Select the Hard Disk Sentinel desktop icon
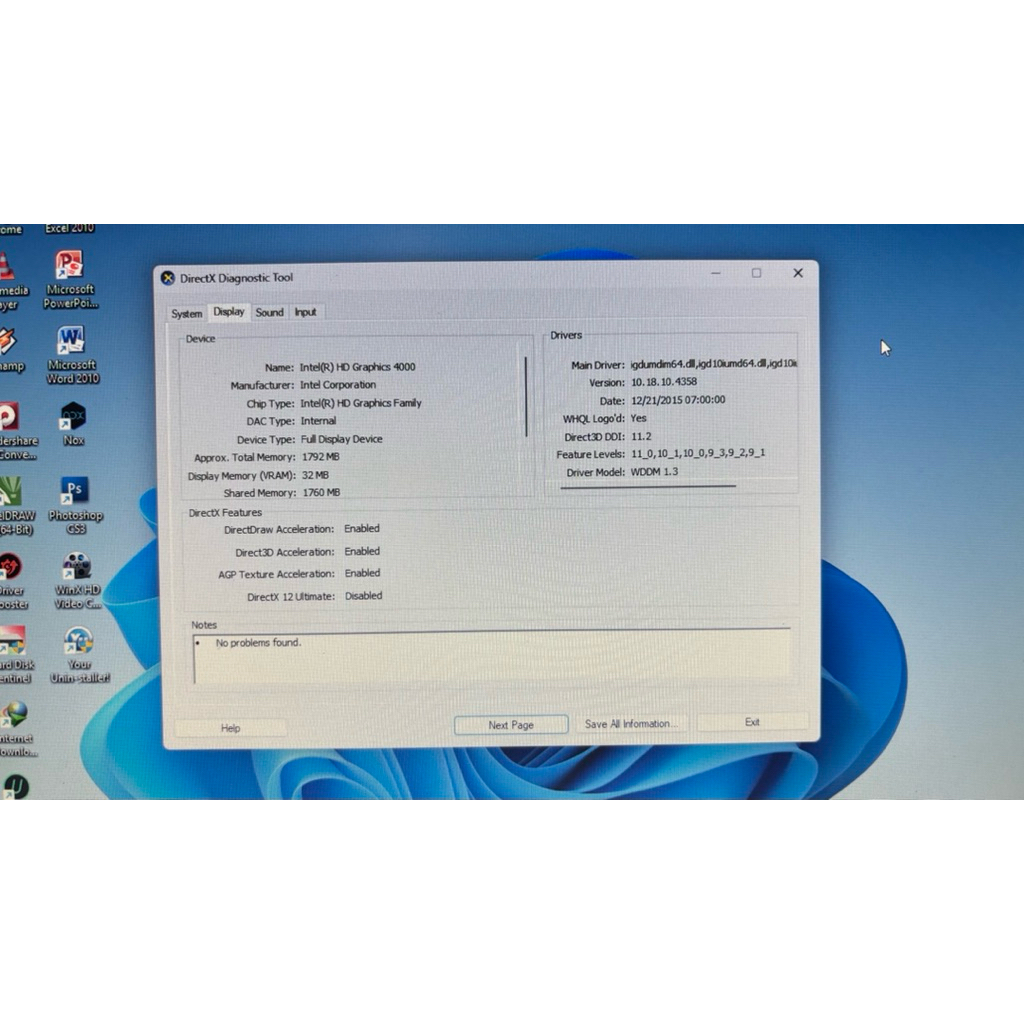 click(14, 655)
